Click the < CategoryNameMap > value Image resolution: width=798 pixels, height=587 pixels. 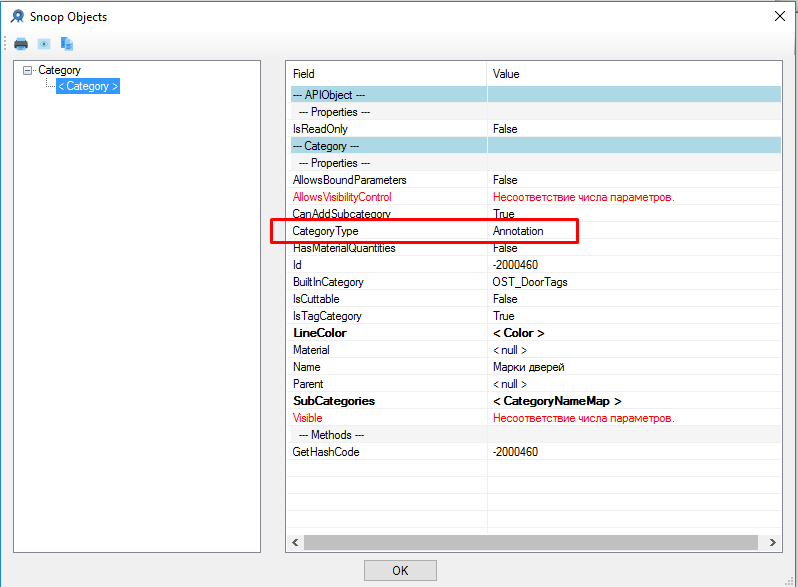pyautogui.click(x=557, y=401)
